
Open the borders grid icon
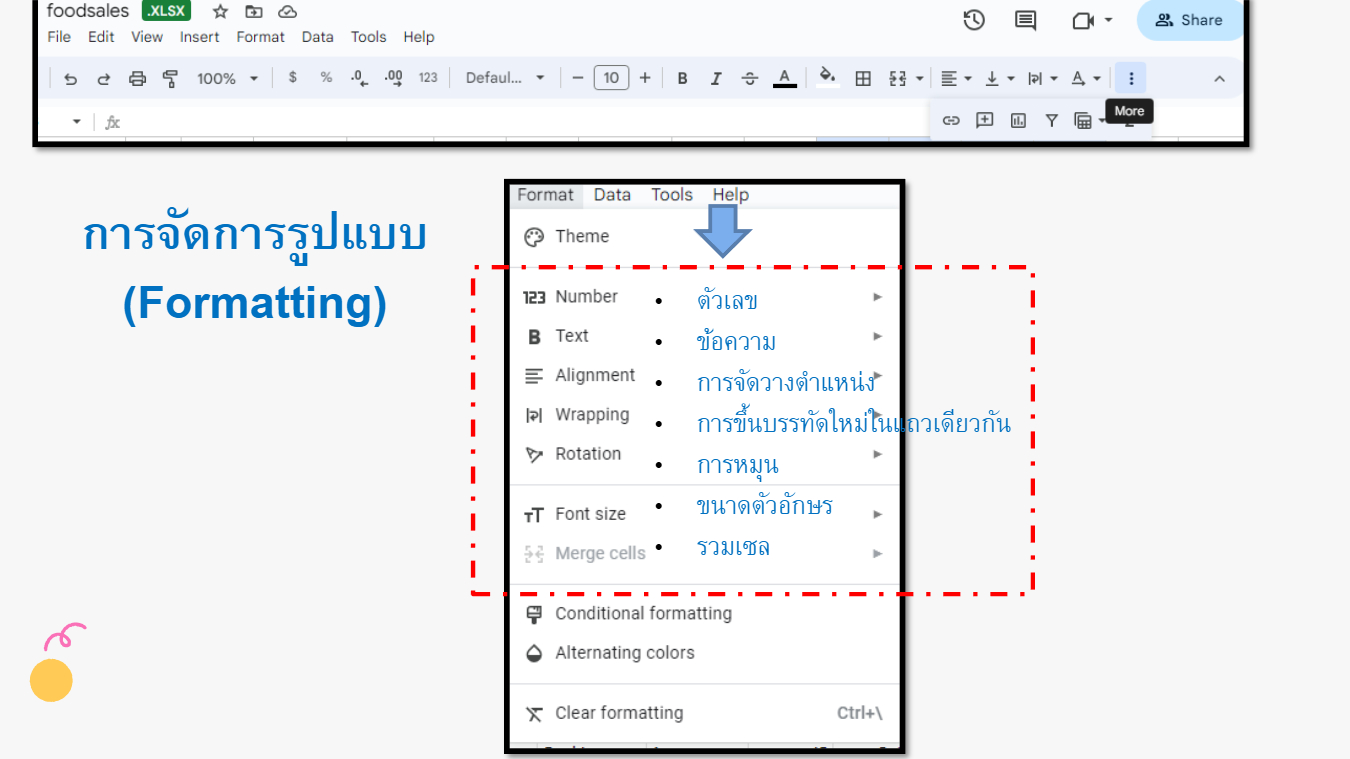tap(863, 78)
